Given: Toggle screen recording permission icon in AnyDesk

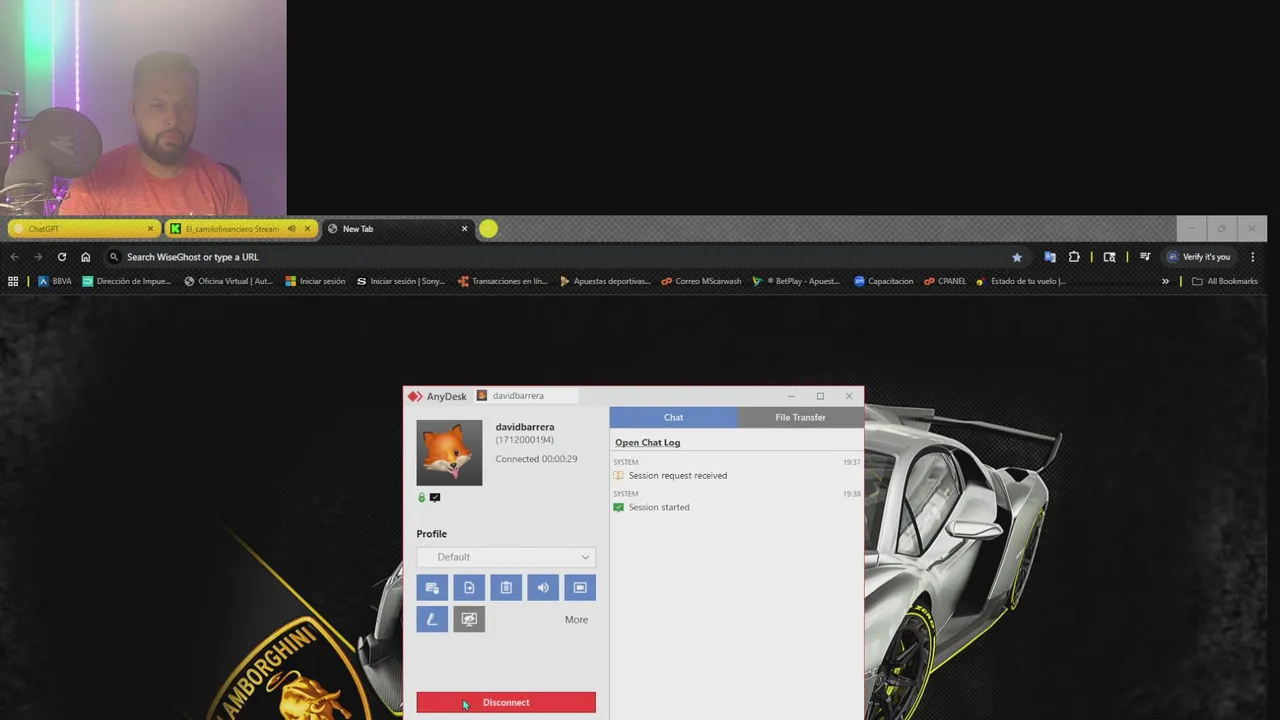Looking at the screenshot, I should [x=580, y=588].
